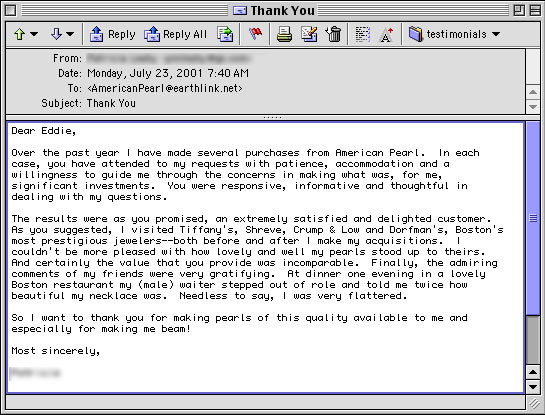The image size is (545, 415).
Task: Click the Reply All button
Action: [176, 34]
